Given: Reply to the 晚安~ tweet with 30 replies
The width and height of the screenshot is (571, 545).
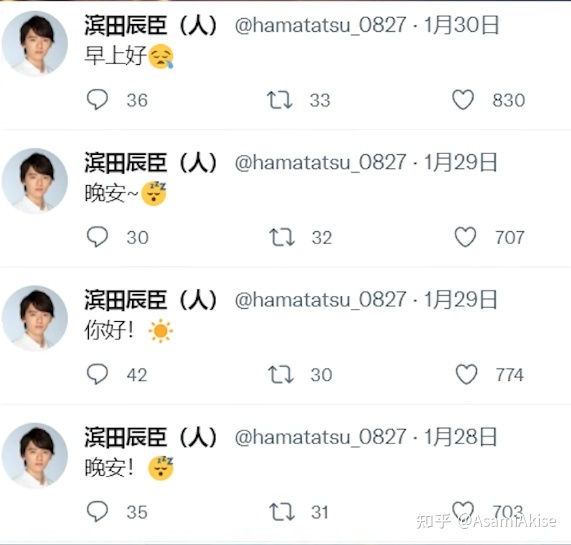Looking at the screenshot, I should [x=97, y=237].
